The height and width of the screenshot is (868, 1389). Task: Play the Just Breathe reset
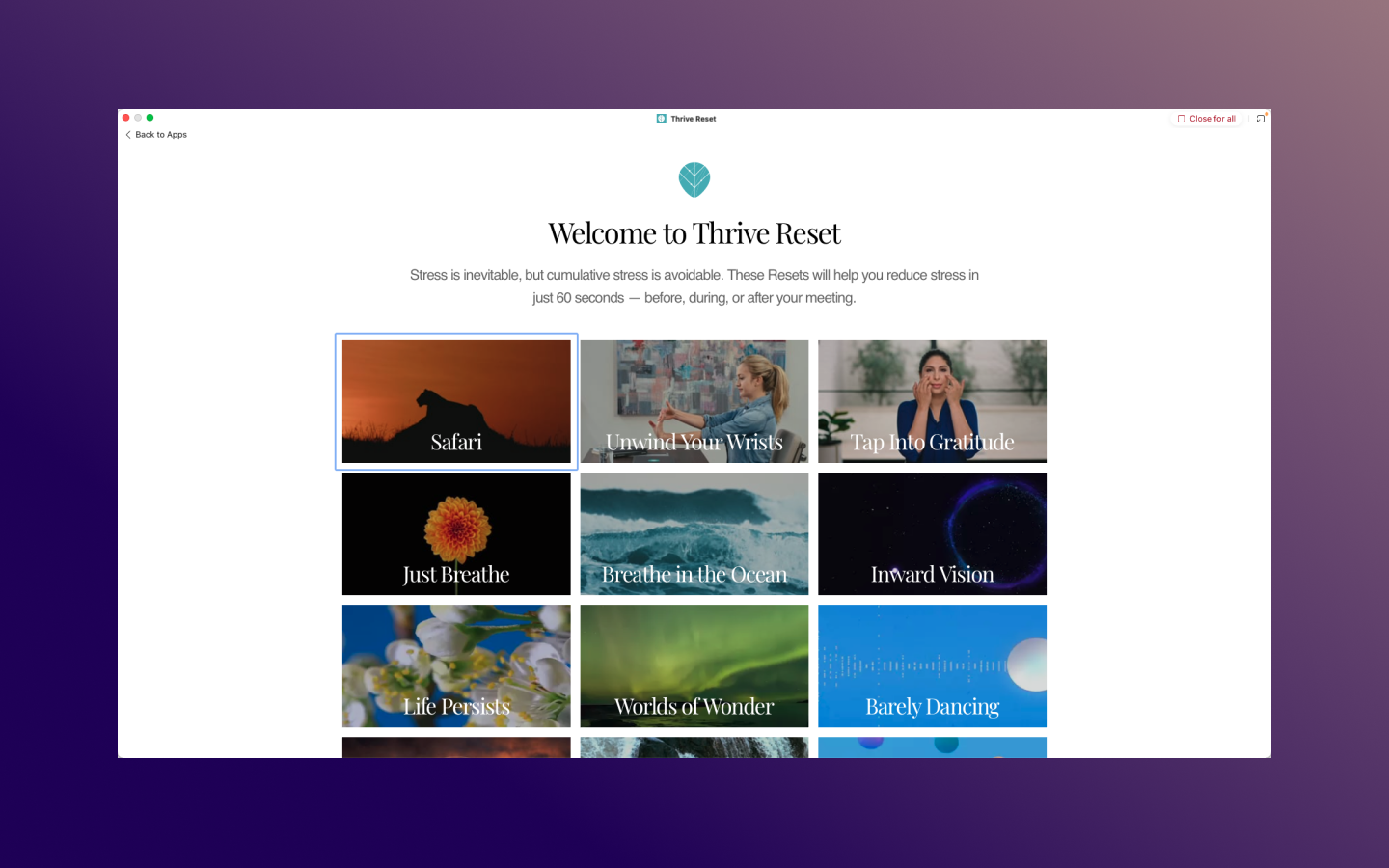point(456,533)
